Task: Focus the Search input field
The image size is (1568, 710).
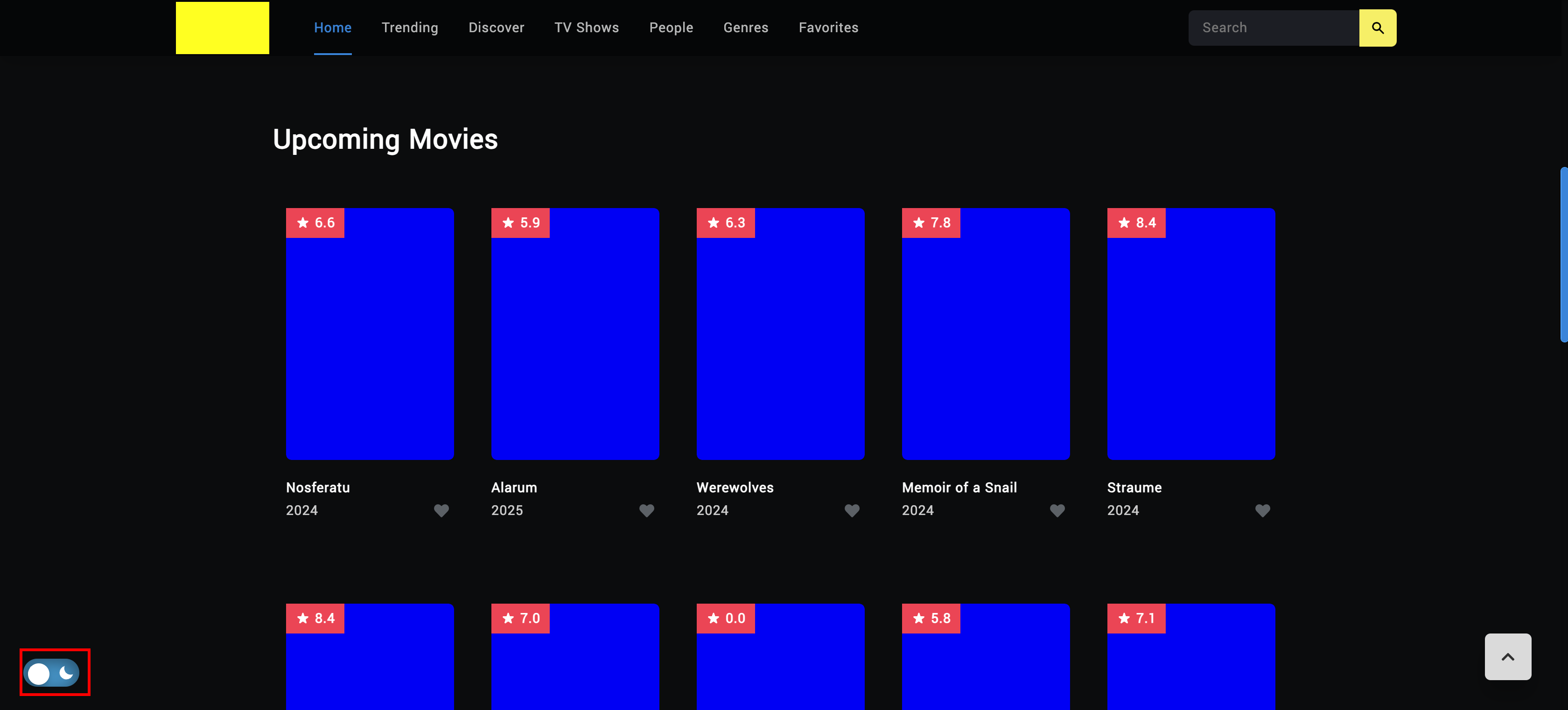Action: pyautogui.click(x=1274, y=28)
